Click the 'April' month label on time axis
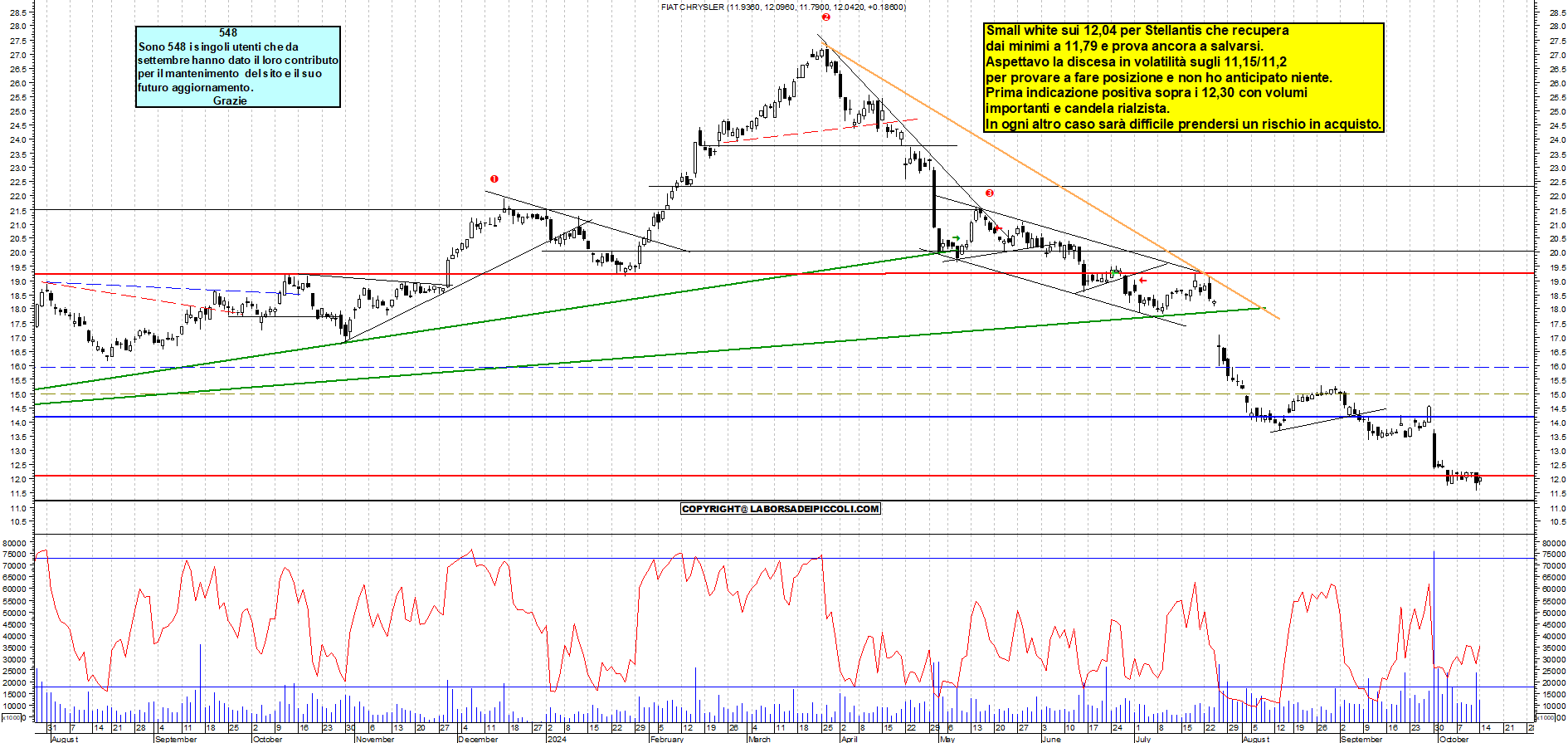This screenshot has width=1568, height=743. [849, 739]
